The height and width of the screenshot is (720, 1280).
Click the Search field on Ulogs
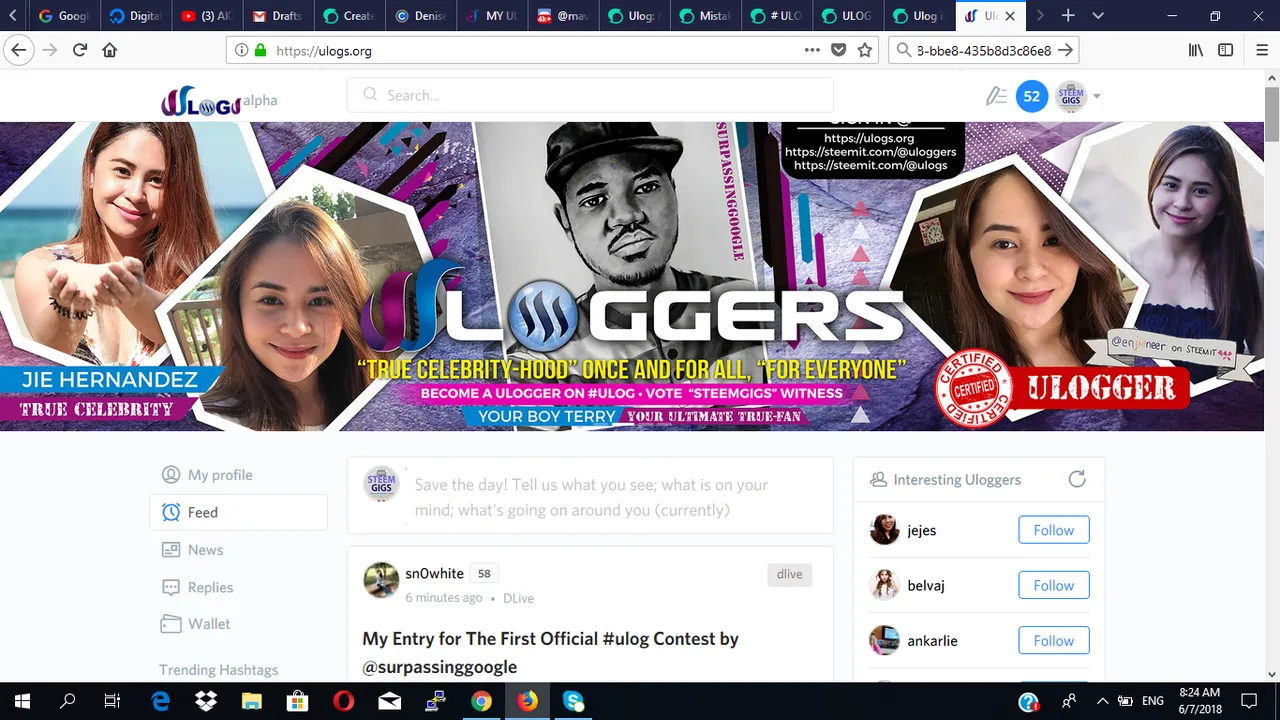coord(590,95)
